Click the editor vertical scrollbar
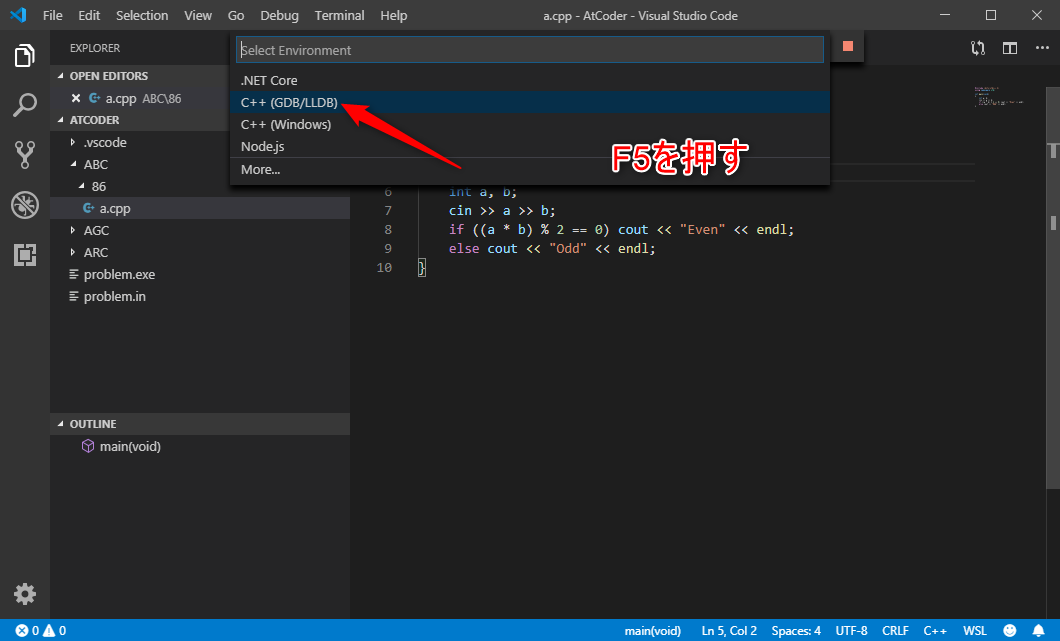 1053,287
